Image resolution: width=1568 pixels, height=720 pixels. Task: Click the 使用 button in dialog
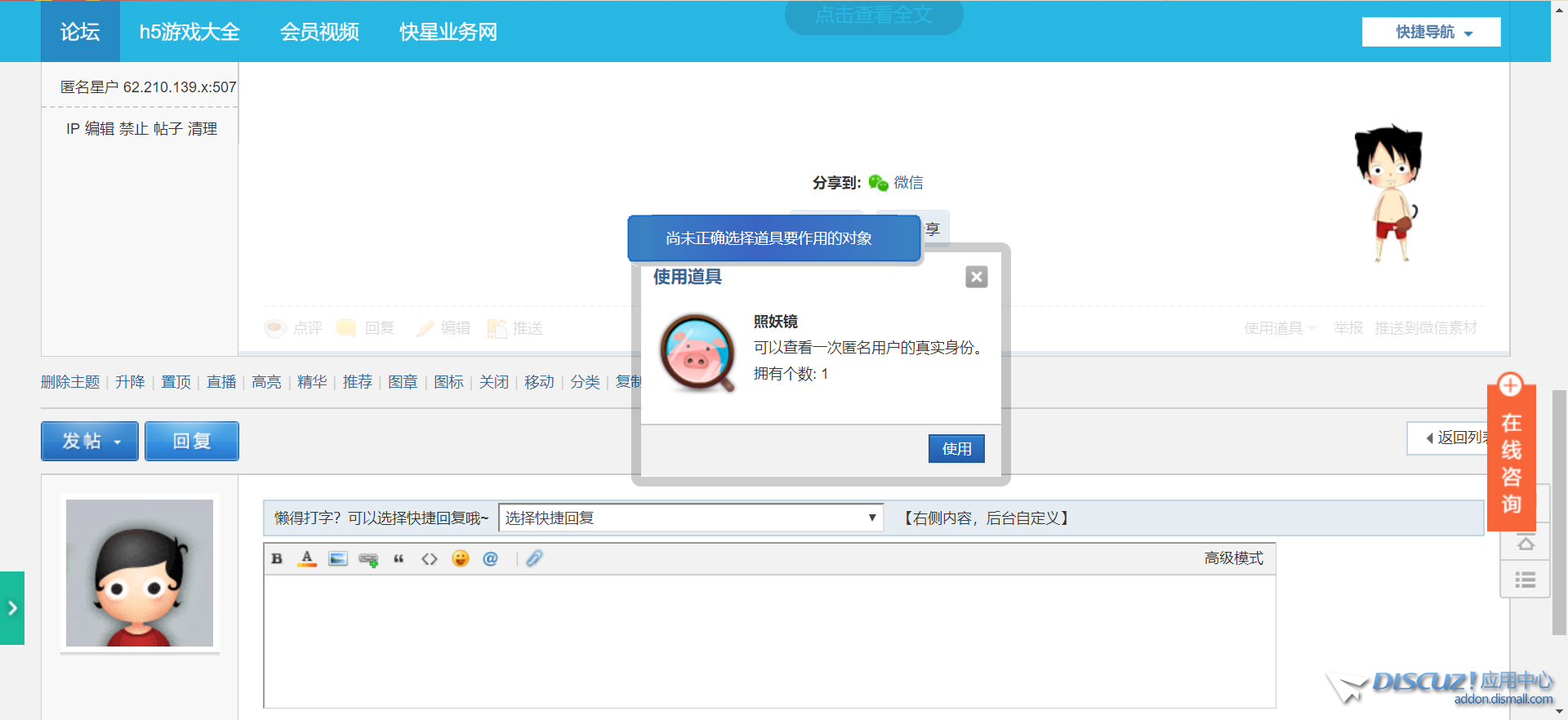[x=956, y=448]
